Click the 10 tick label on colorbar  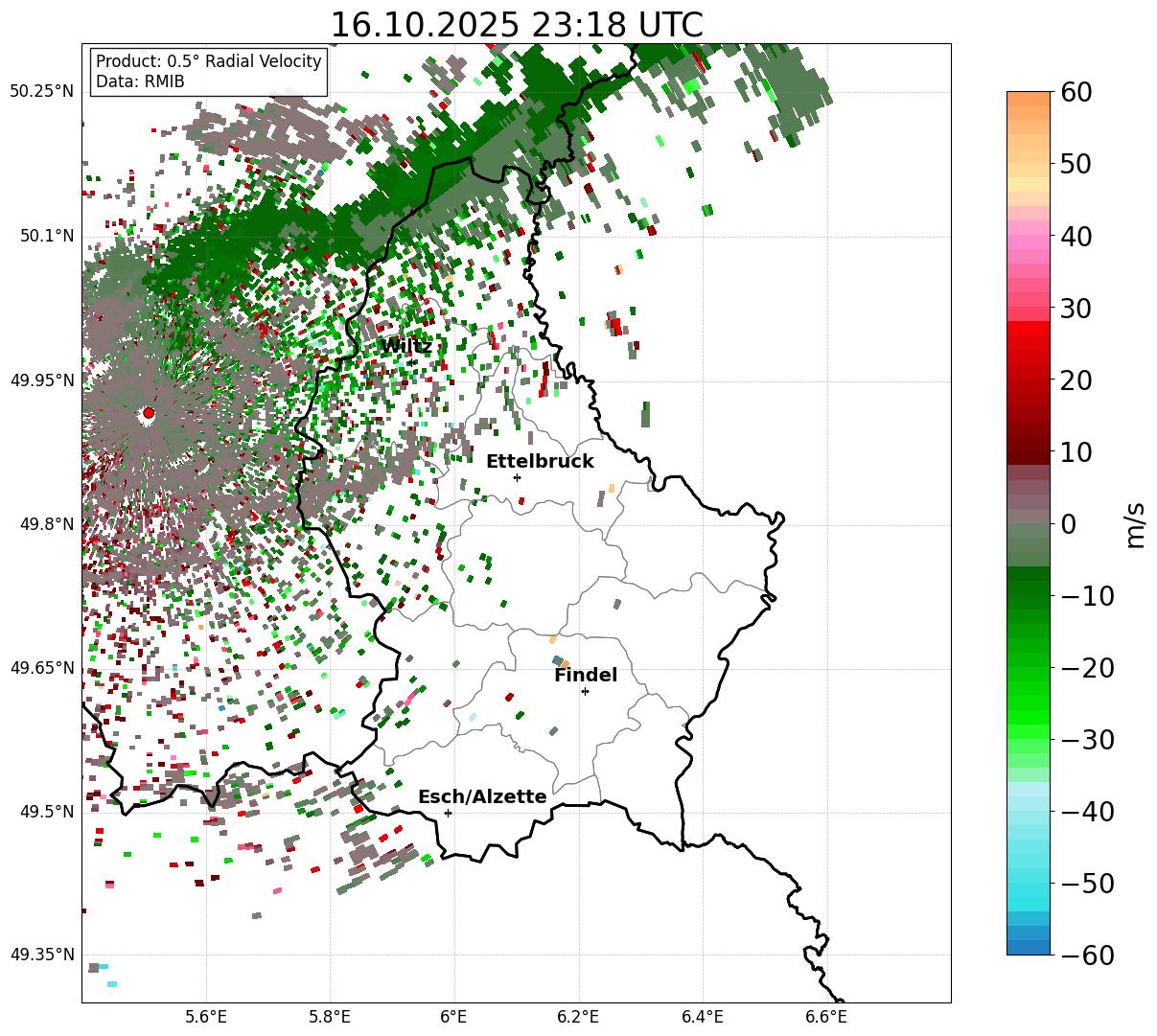point(1076,452)
